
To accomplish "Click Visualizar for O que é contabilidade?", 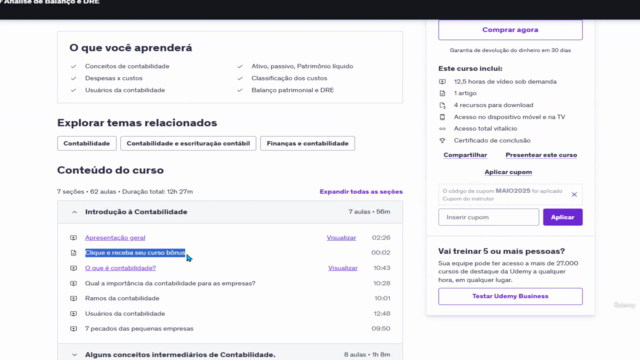I will pyautogui.click(x=343, y=268).
